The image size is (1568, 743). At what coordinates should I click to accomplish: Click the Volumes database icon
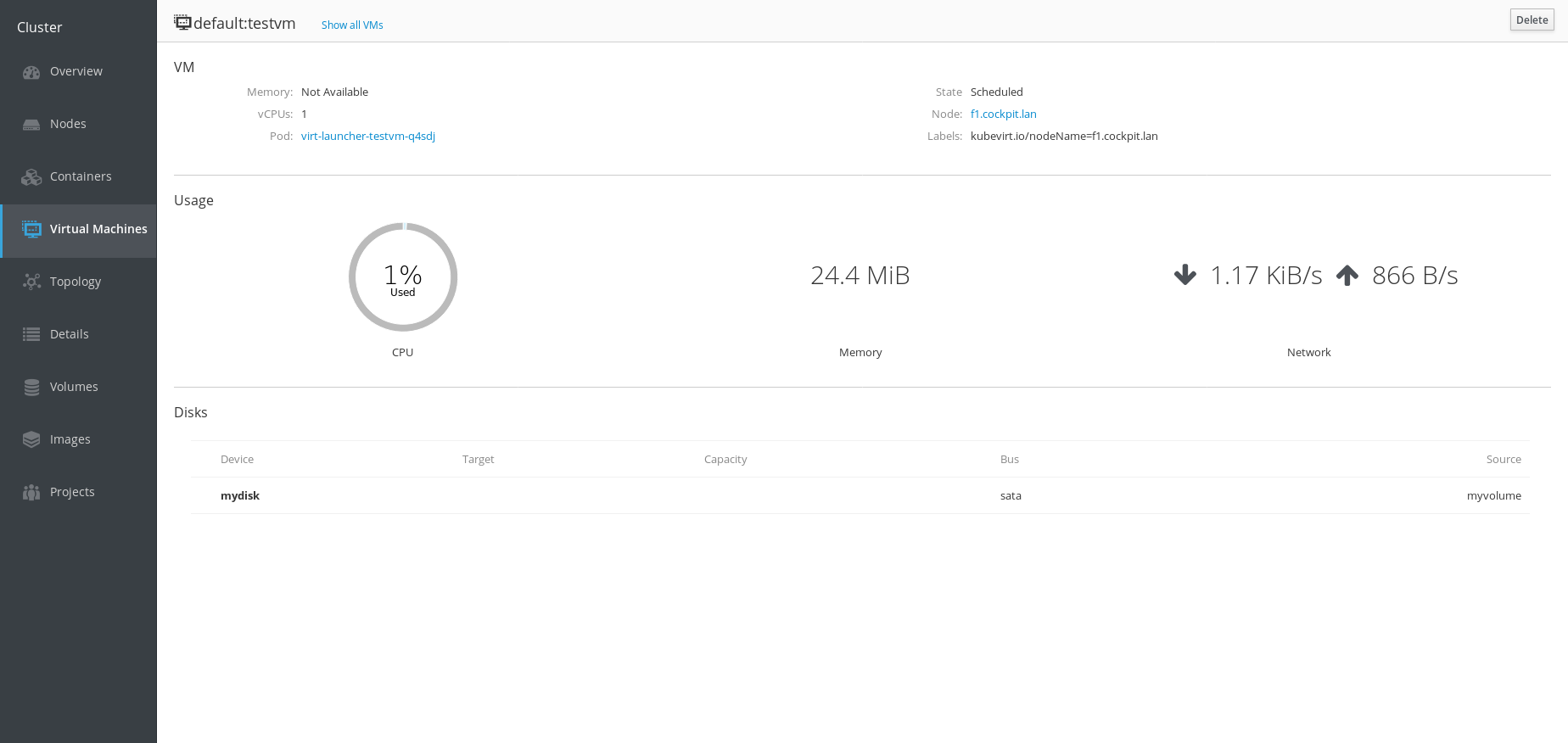(31, 388)
